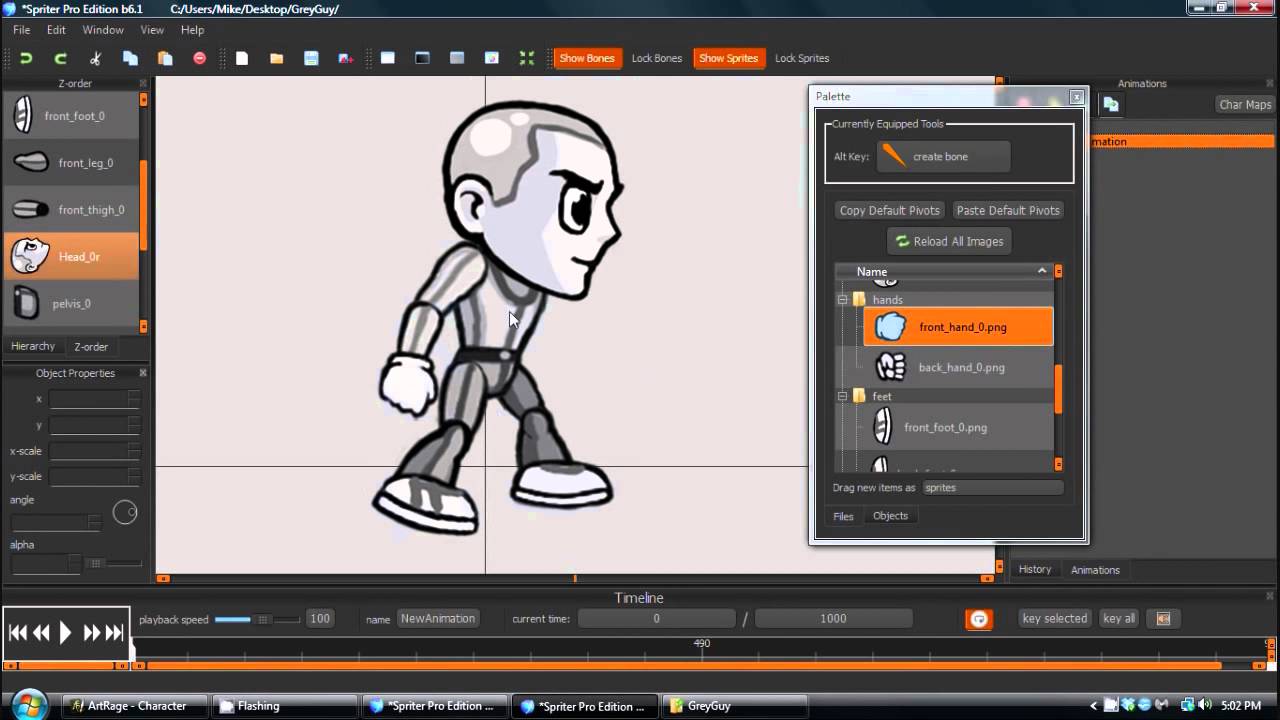Click the orange loop playback icon
This screenshot has width=1280, height=720.
(x=979, y=619)
